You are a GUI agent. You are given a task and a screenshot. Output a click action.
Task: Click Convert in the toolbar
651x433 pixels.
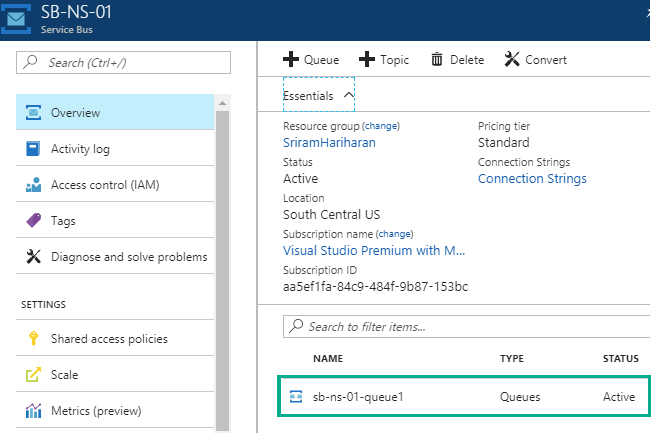click(535, 60)
